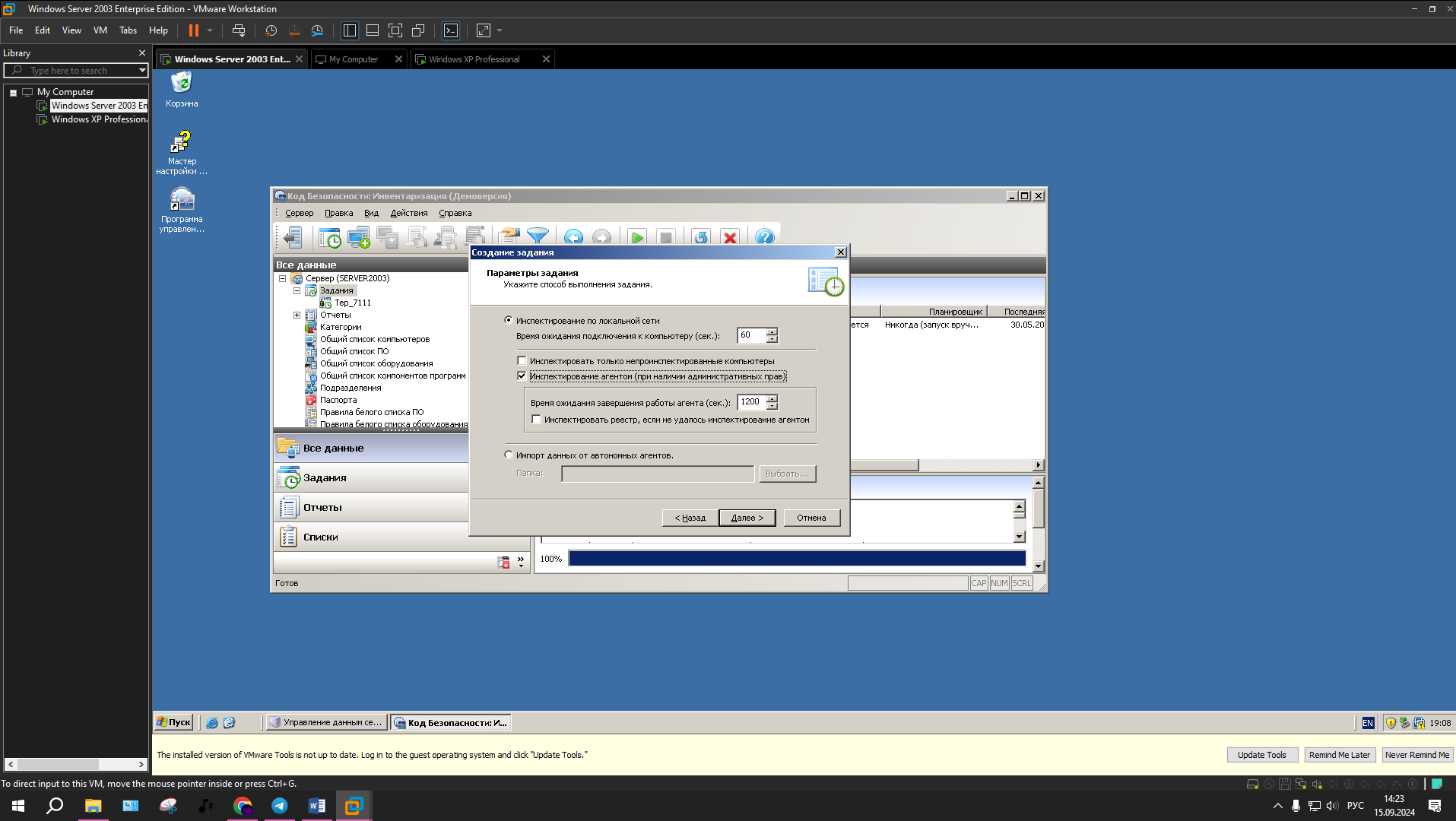
Task: Expand the Отчеты tree node
Action: 297,315
